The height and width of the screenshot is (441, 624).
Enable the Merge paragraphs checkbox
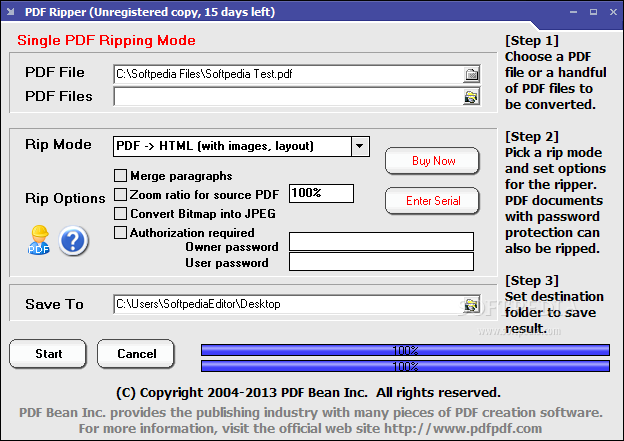pos(120,176)
